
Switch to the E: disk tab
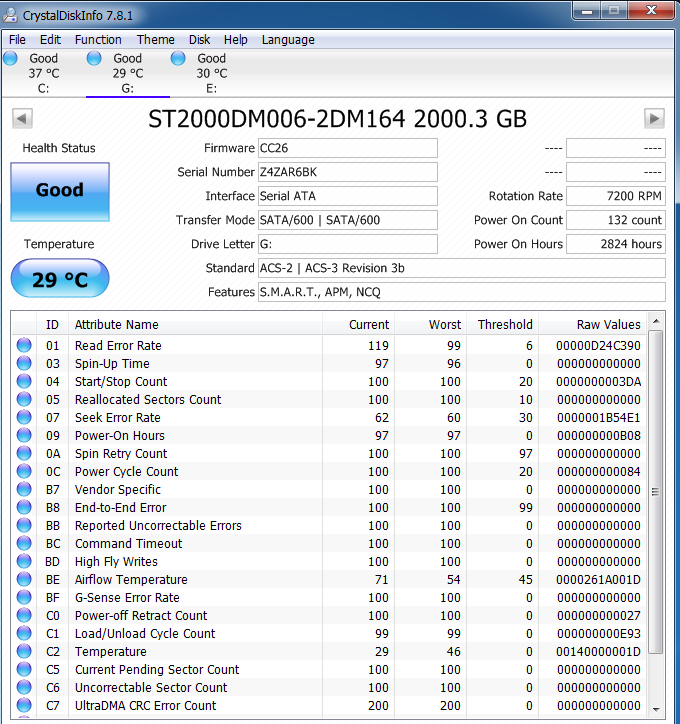[212, 73]
